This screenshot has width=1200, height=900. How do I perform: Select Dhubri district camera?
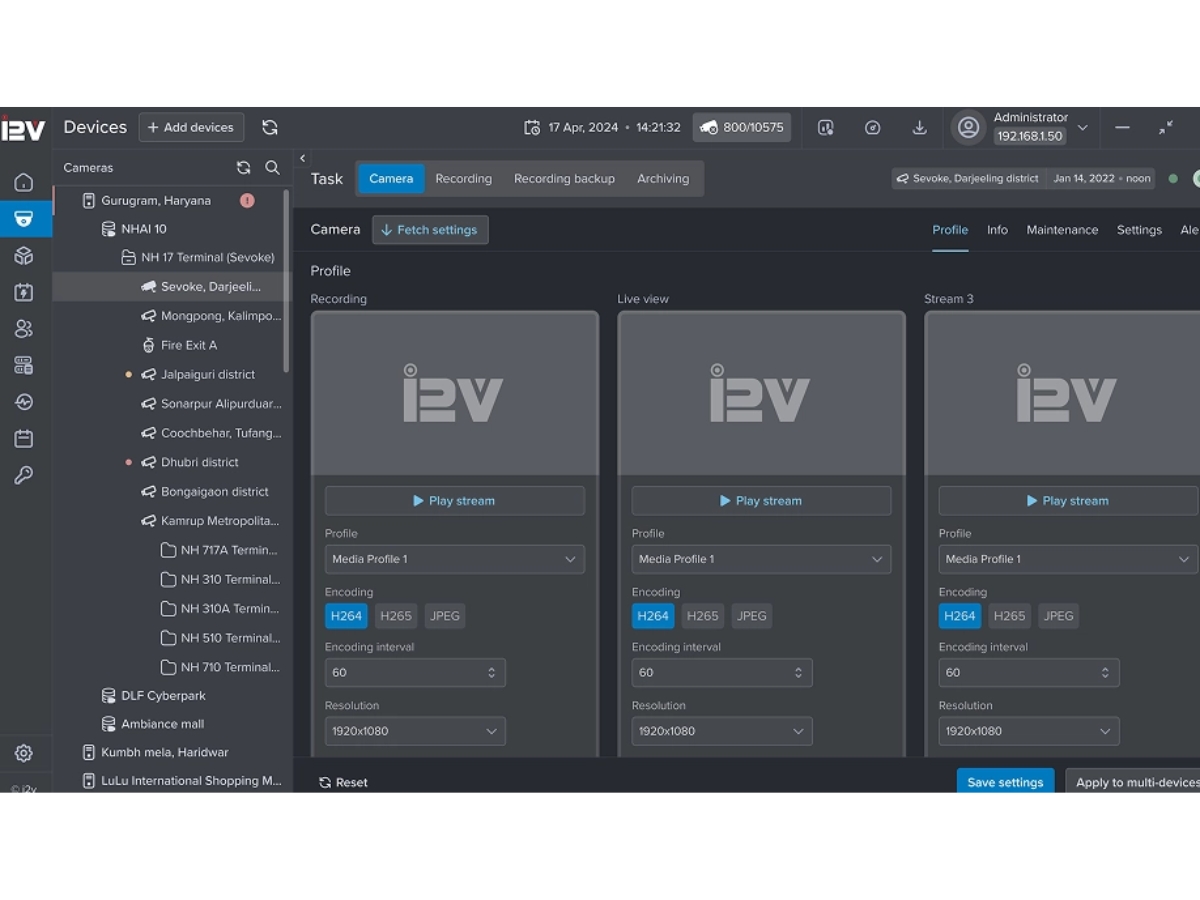(200, 462)
